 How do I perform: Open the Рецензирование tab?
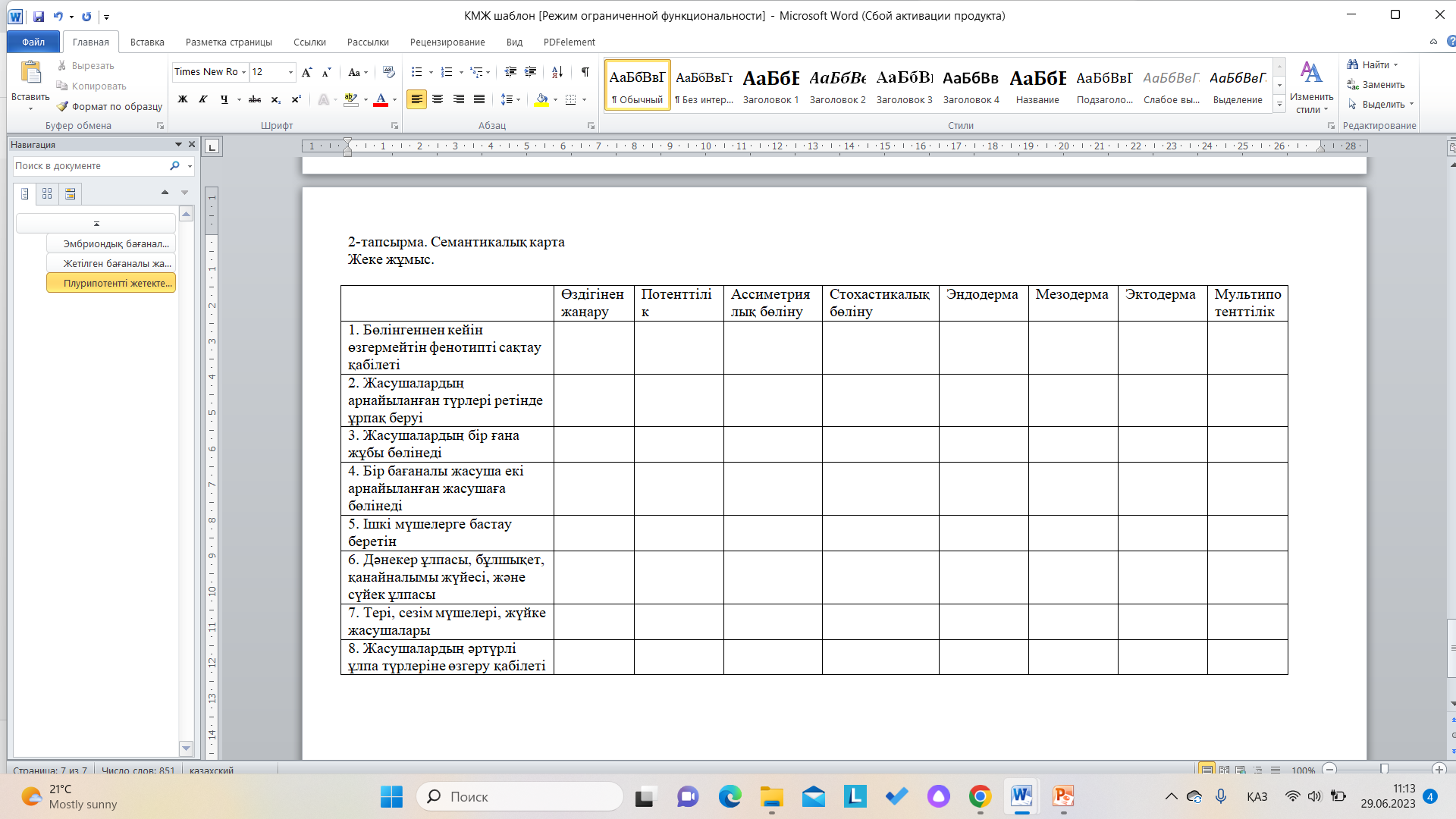coord(447,42)
